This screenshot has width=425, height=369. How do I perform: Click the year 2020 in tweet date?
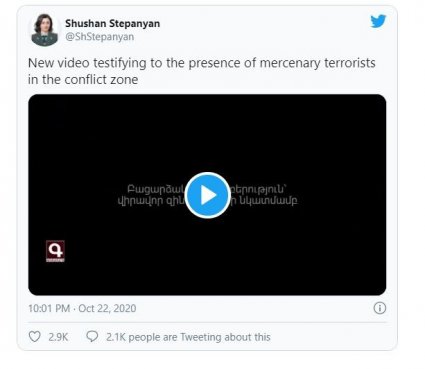click(x=125, y=308)
